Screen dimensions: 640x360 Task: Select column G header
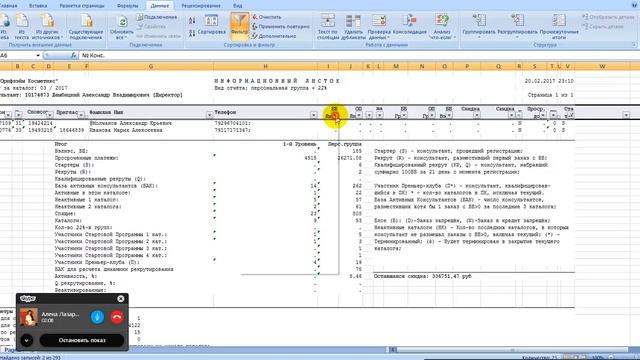(151, 66)
